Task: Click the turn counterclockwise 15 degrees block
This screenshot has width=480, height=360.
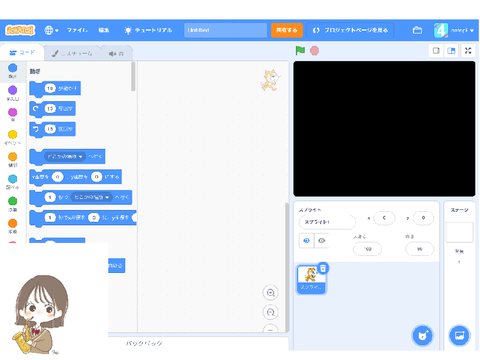Action: tap(52, 129)
